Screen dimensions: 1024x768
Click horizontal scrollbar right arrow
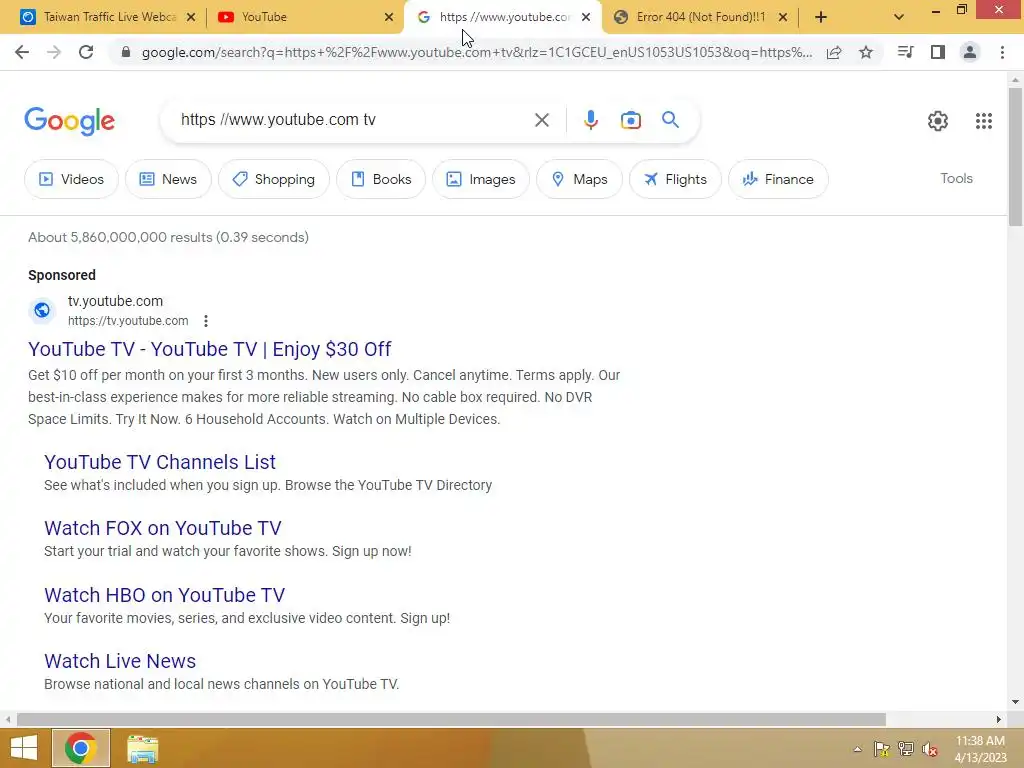[x=999, y=719]
